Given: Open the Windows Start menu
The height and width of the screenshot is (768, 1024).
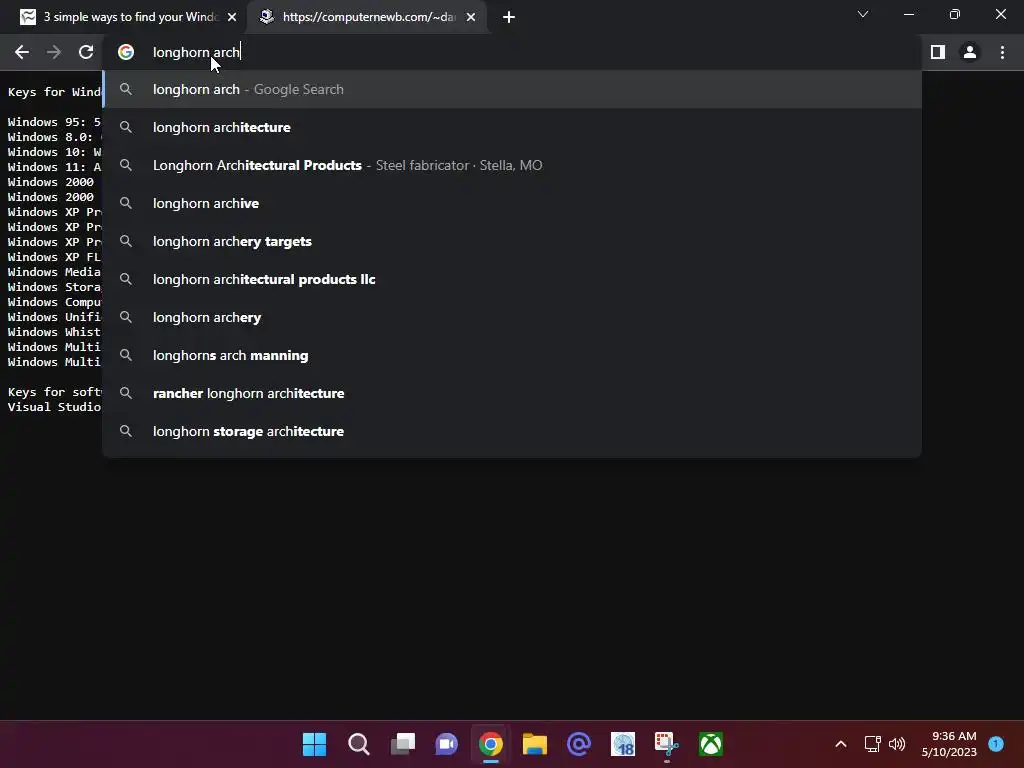Looking at the screenshot, I should 314,744.
